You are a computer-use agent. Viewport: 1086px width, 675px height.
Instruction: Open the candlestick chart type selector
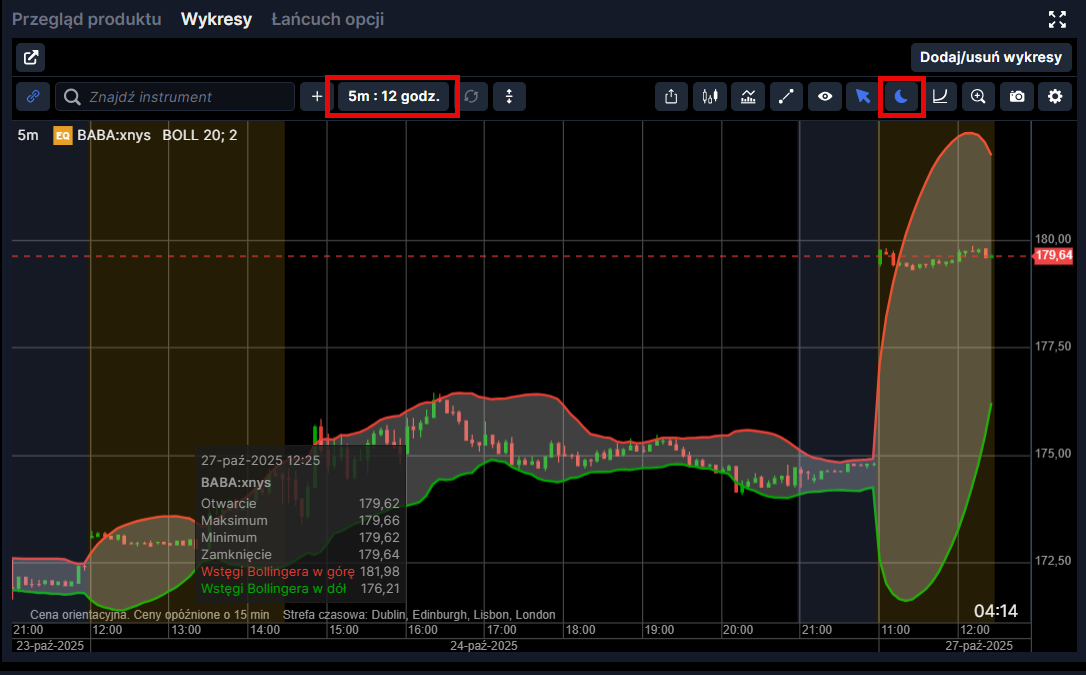(710, 97)
